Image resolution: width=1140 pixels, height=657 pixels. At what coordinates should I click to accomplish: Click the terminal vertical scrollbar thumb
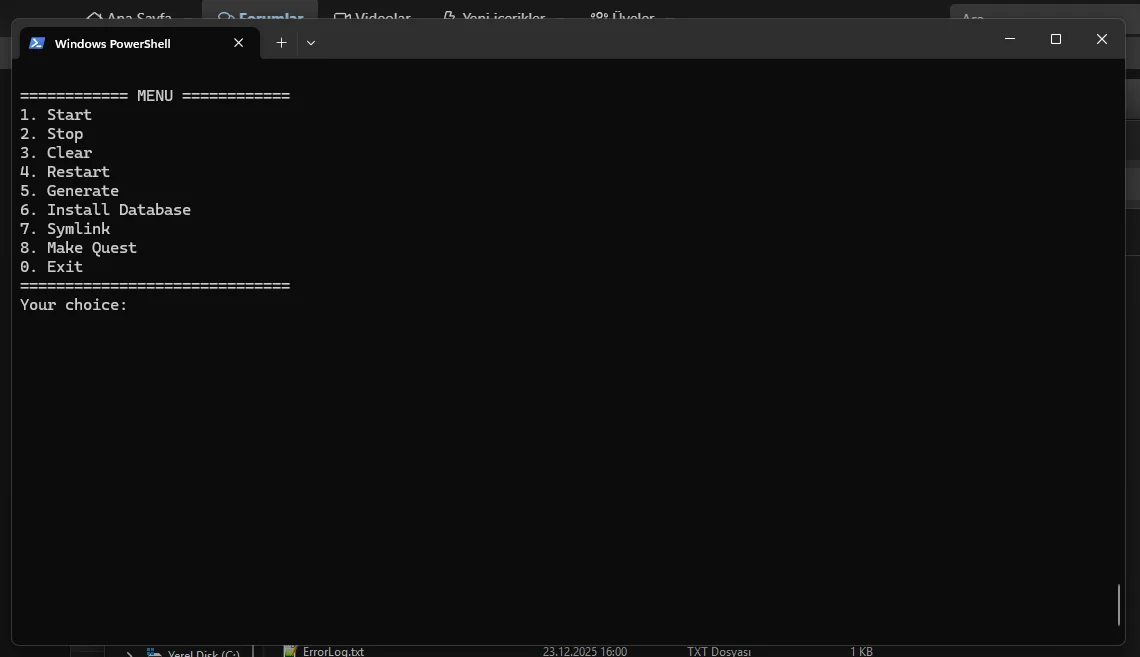(x=1118, y=604)
